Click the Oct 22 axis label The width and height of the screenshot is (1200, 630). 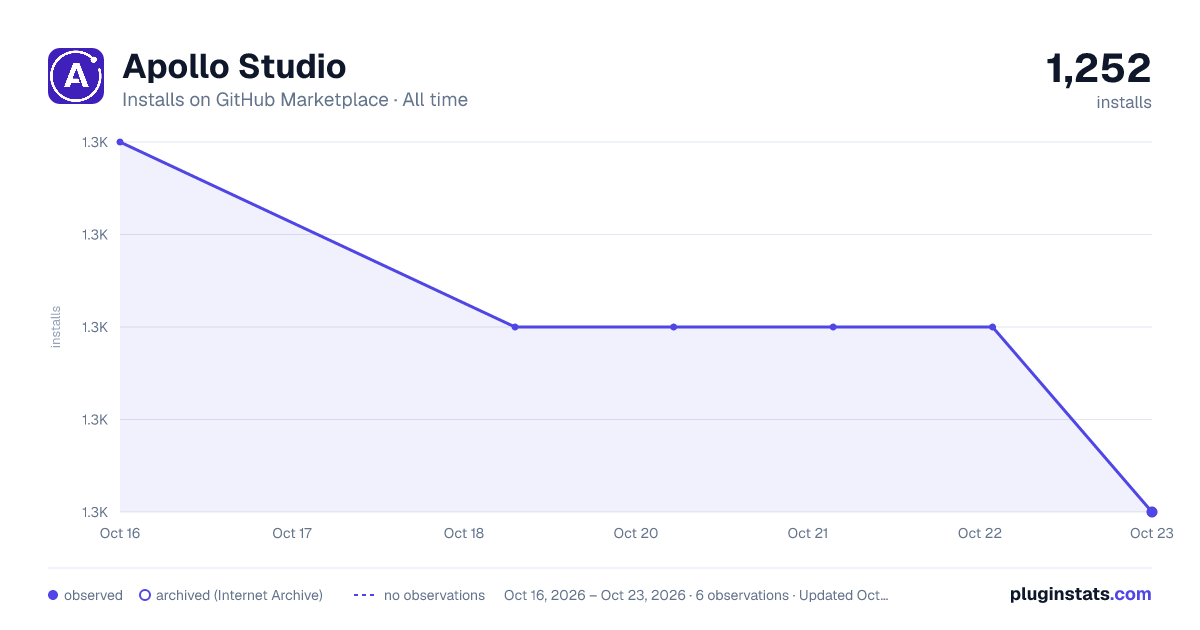pos(980,533)
